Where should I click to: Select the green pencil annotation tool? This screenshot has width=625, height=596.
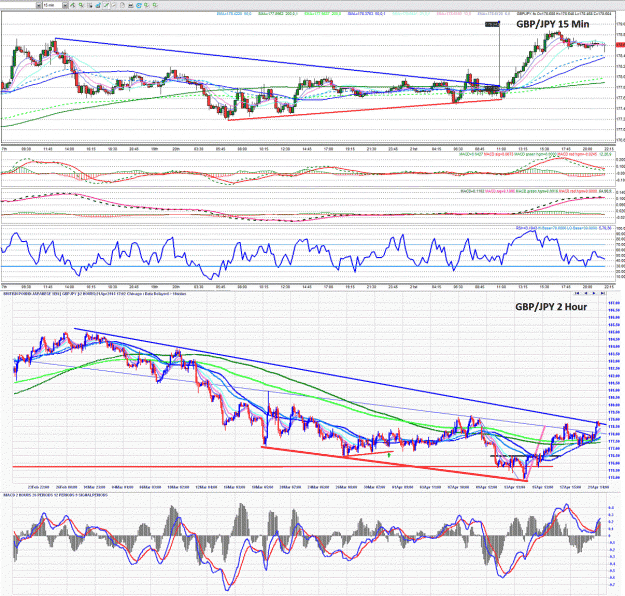106,5
